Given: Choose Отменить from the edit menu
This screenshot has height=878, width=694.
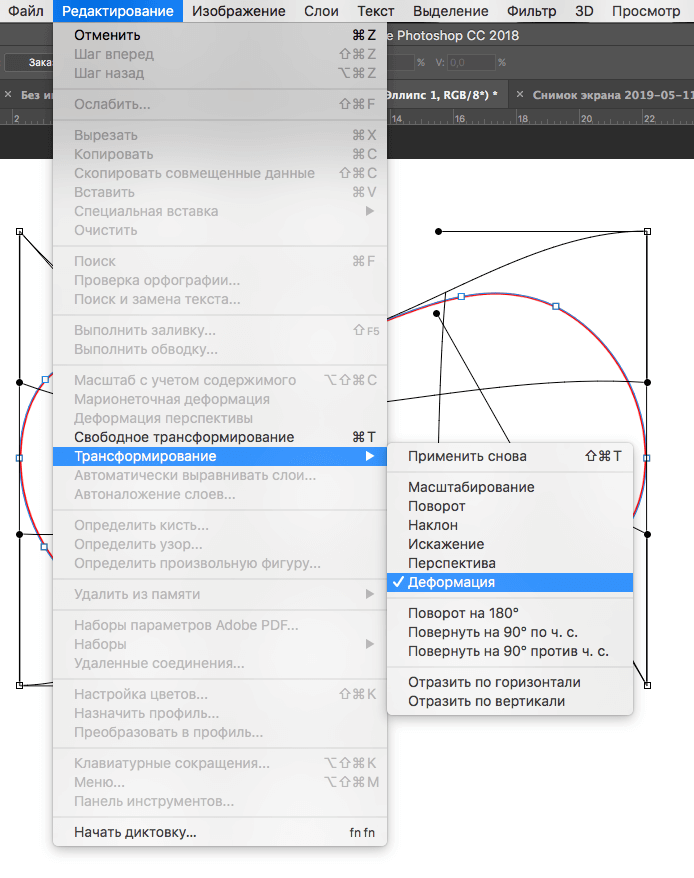Looking at the screenshot, I should pyautogui.click(x=107, y=35).
